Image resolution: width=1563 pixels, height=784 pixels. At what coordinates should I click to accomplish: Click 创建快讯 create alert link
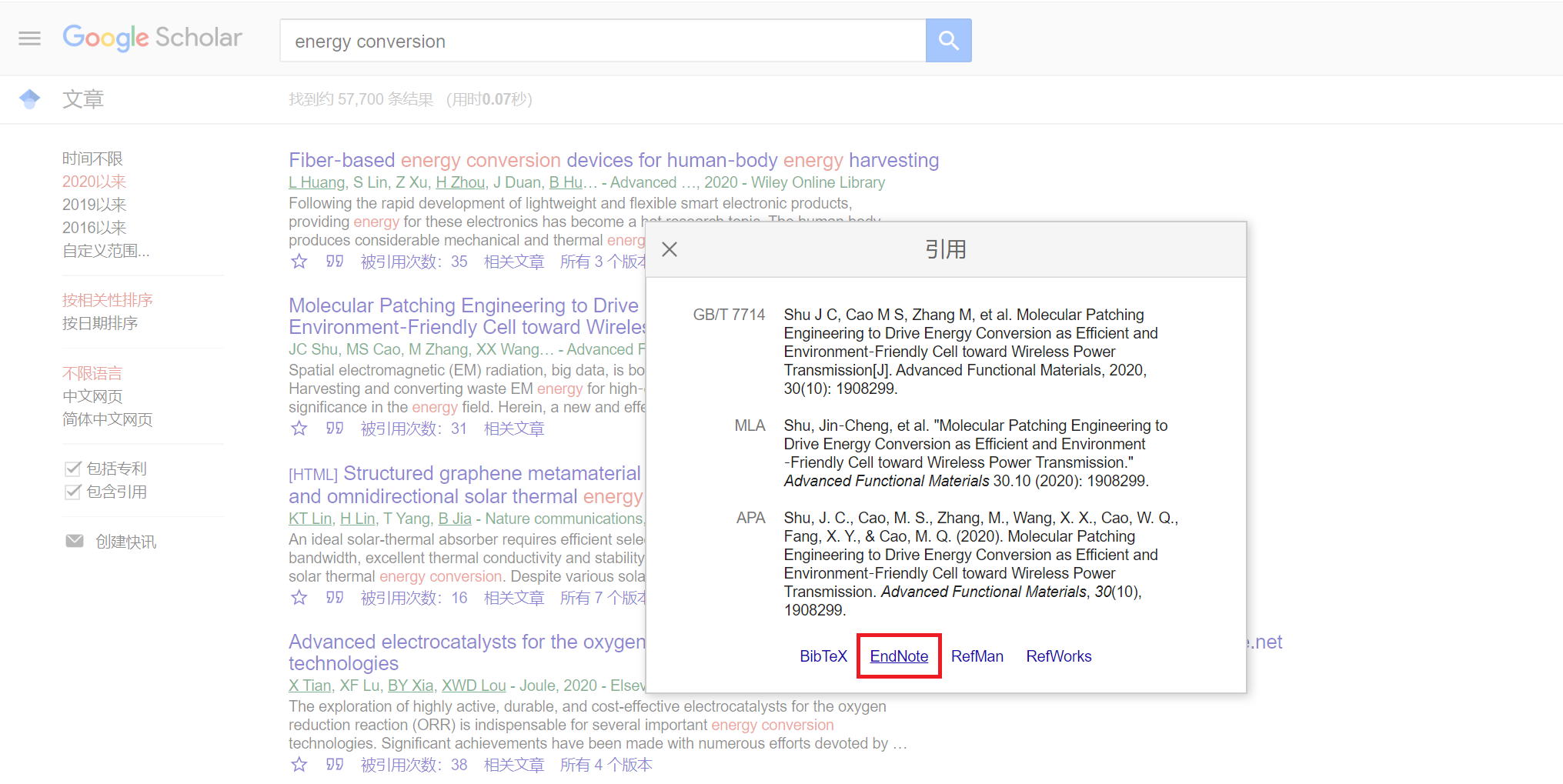point(126,542)
